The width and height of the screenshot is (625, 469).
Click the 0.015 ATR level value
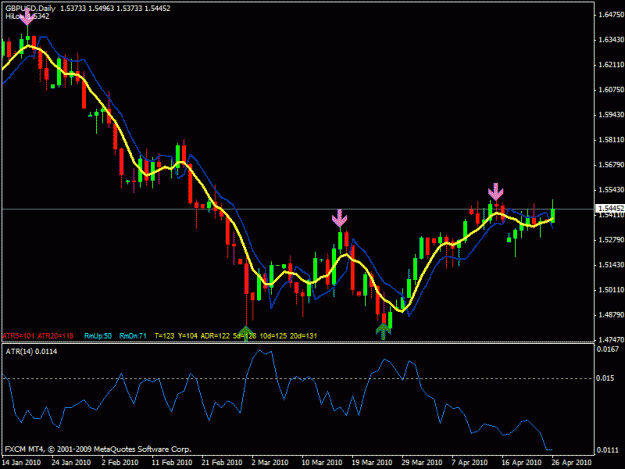(x=605, y=378)
